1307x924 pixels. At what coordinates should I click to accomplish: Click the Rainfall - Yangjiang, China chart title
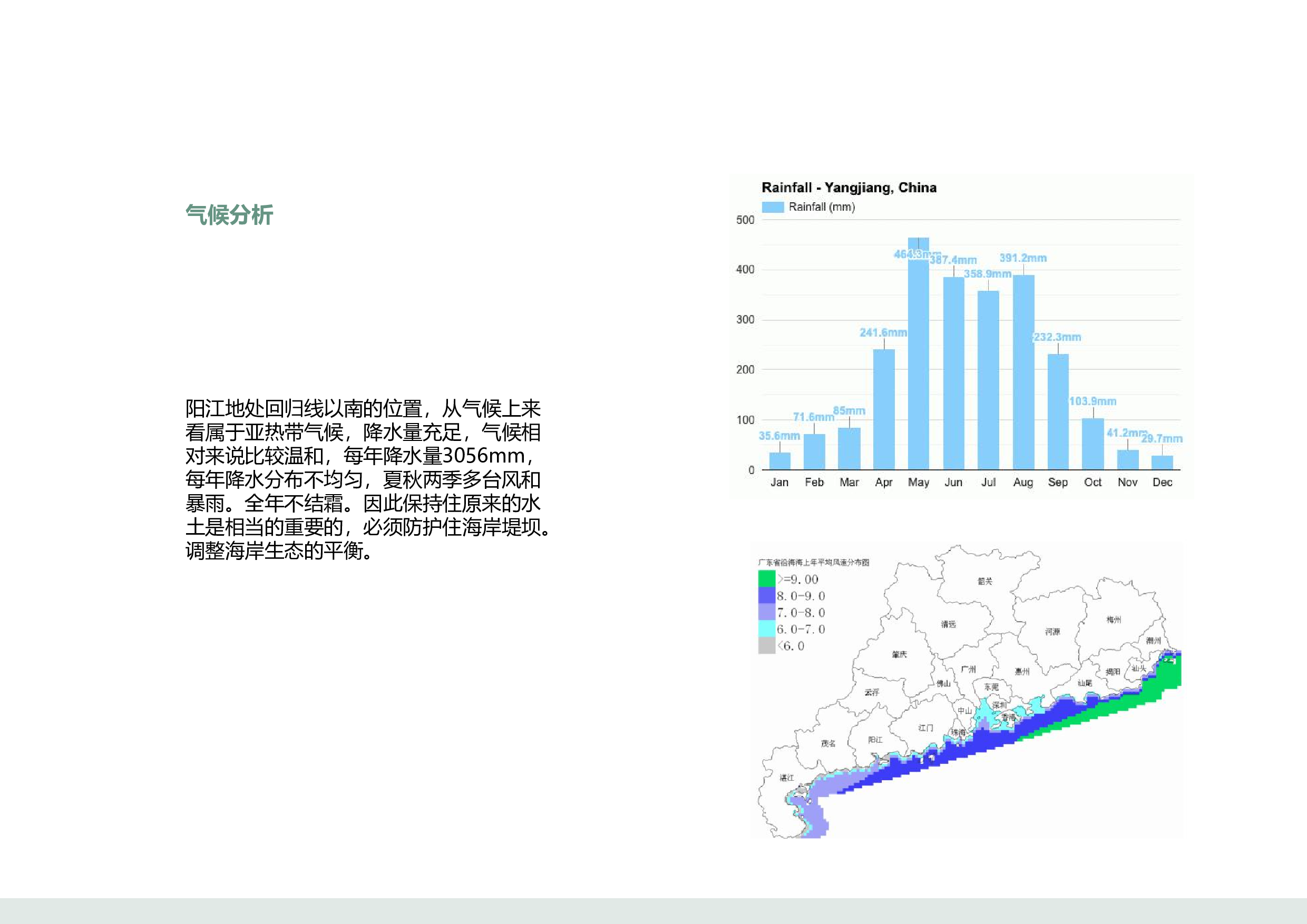[850, 187]
